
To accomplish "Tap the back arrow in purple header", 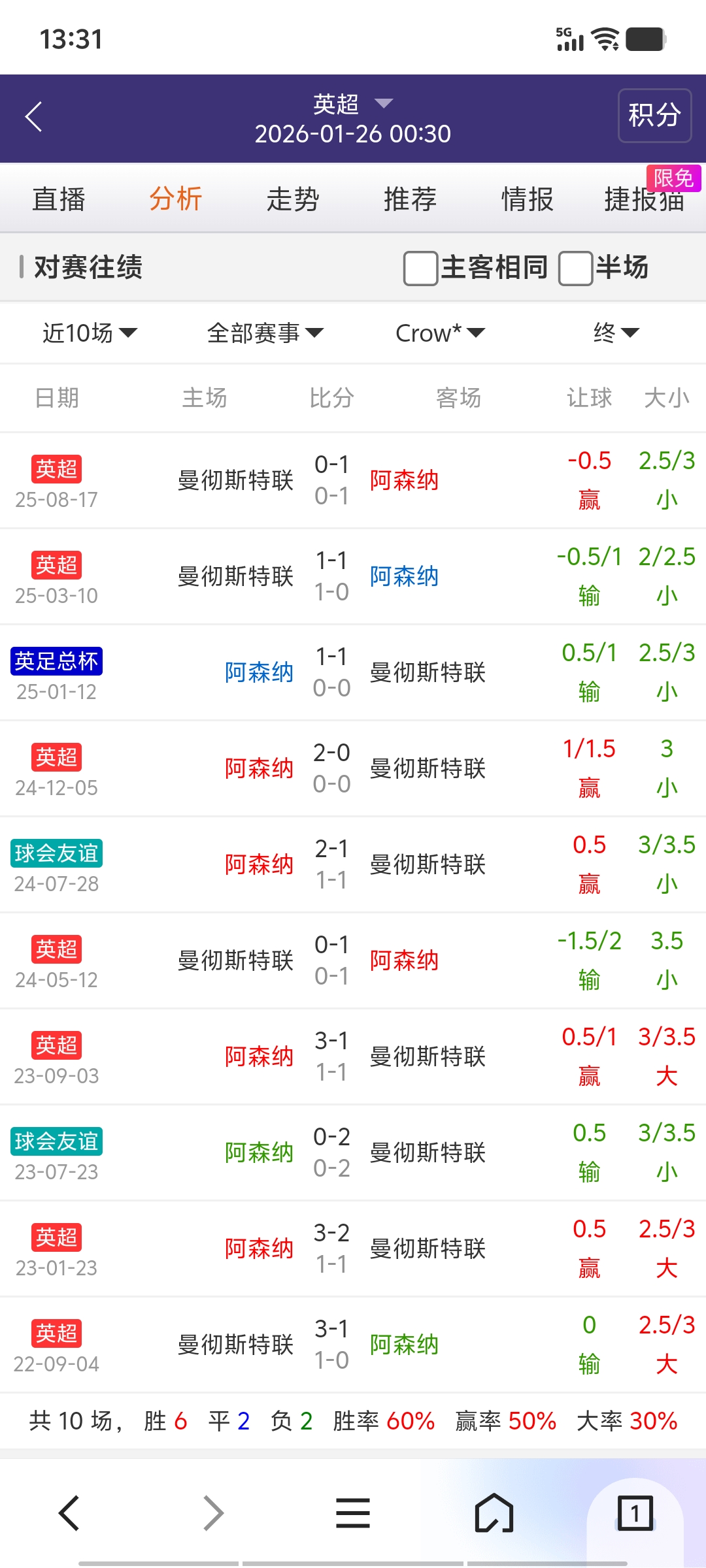I will 34,117.
